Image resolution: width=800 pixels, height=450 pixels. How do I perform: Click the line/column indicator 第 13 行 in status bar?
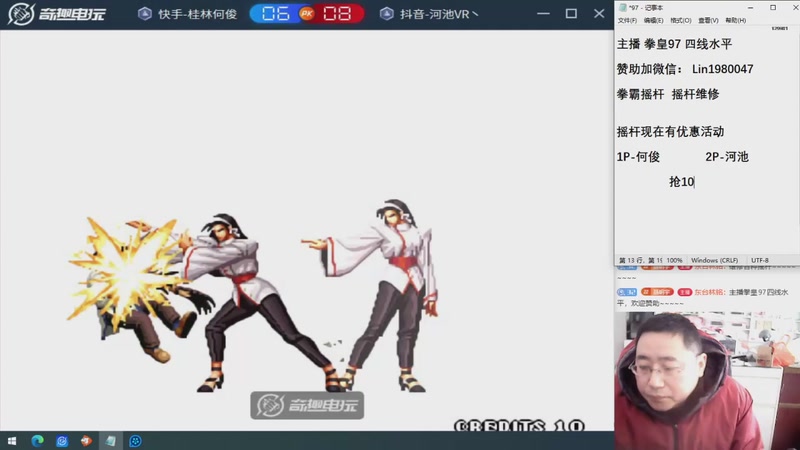click(x=640, y=260)
